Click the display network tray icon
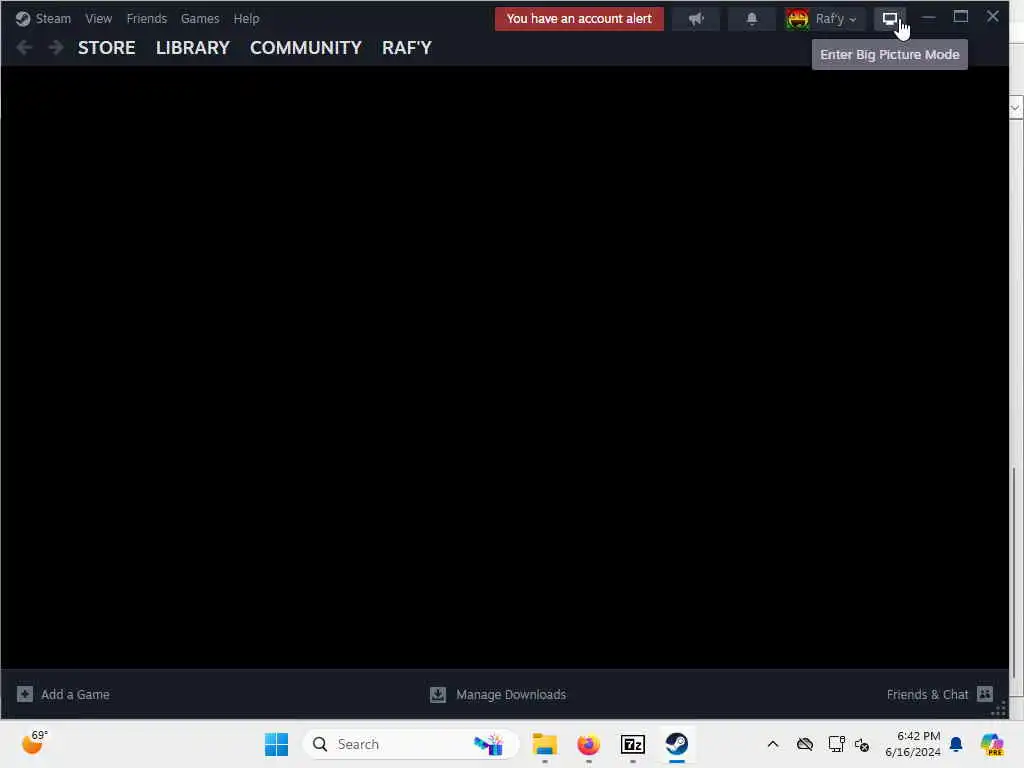The width and height of the screenshot is (1024, 768). coord(836,744)
